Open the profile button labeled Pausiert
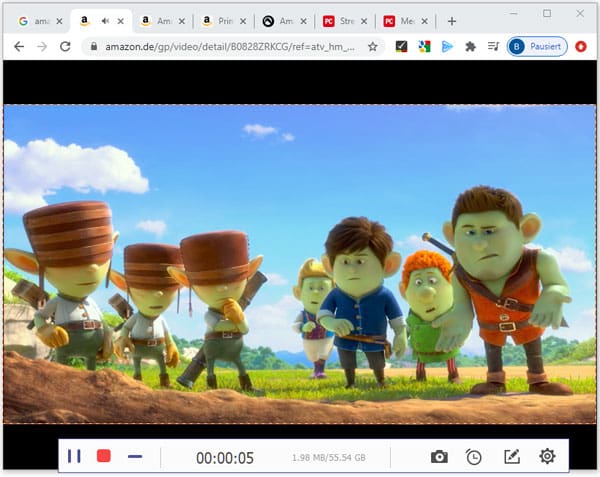 (x=537, y=47)
